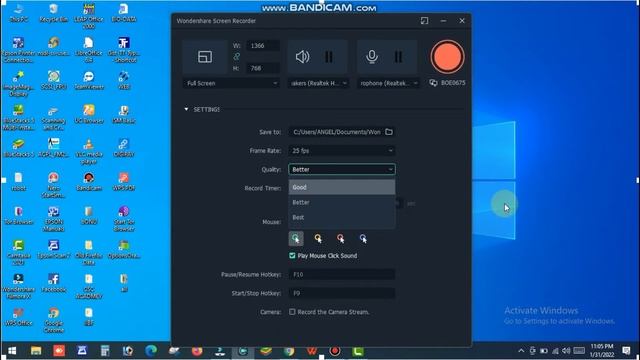The height and width of the screenshot is (360, 640).
Task: Toggle the width-height aspect ratio link
Action: (x=237, y=57)
